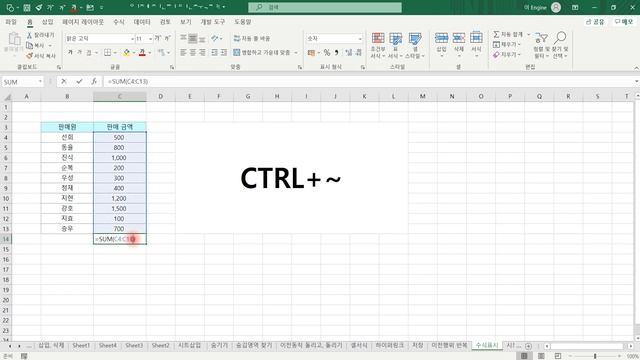
Task: Confirm formula entry with the checkmark icon
Action: [x=79, y=82]
